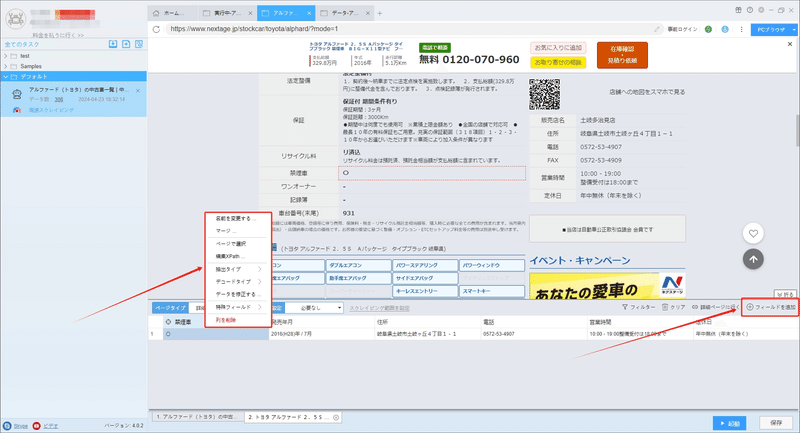Viewport: 800px width, 433px height.
Task: Open the 必要なし dropdown
Action: pos(313,308)
